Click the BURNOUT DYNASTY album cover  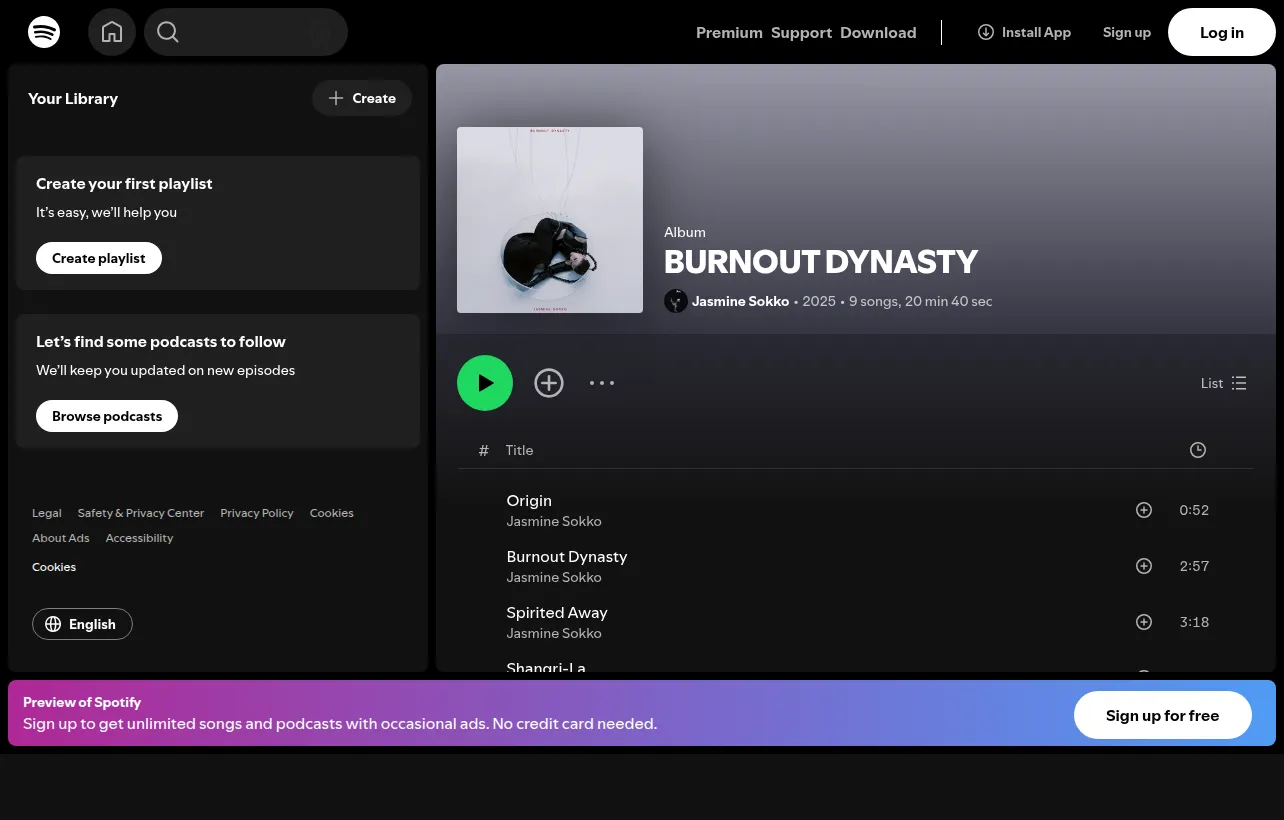pyautogui.click(x=550, y=220)
